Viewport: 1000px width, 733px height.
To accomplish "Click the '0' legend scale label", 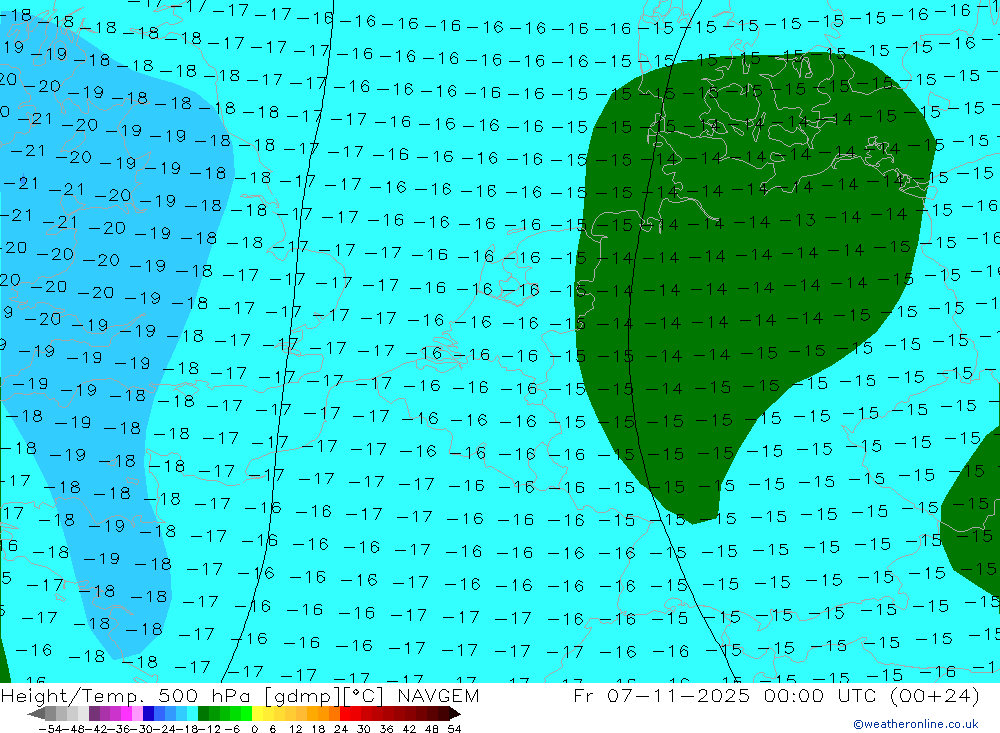I will 254,729.
